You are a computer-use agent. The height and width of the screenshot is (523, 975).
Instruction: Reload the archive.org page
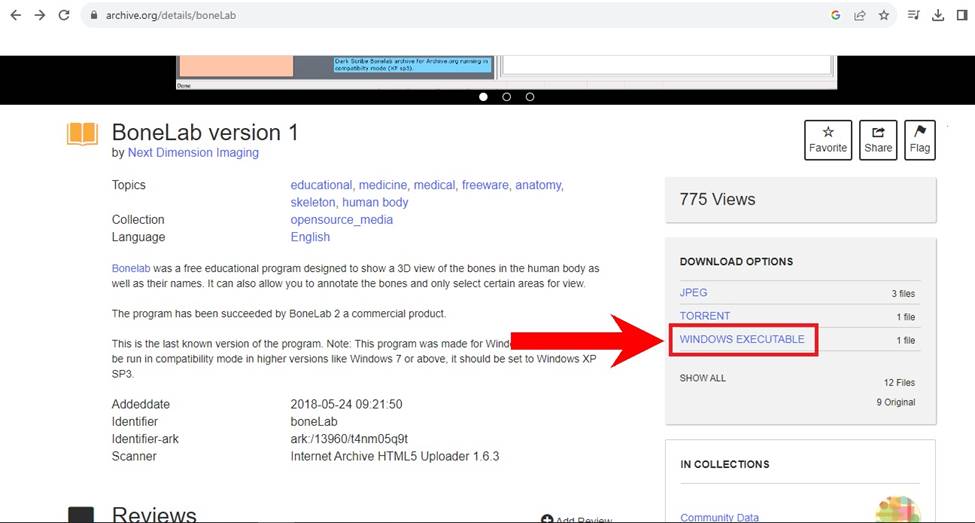pyautogui.click(x=64, y=15)
